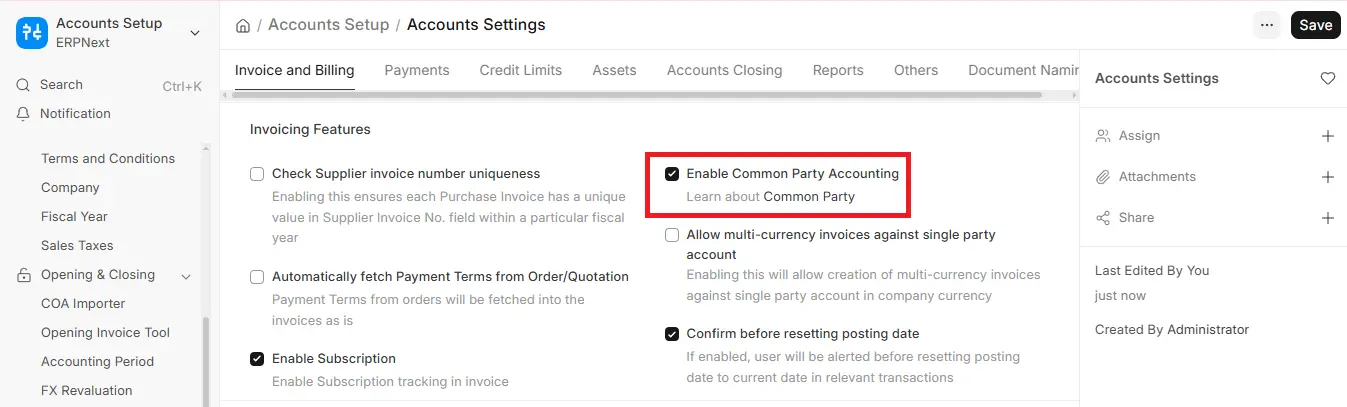Click the Notification bell icon
This screenshot has height=407, width=1347.
point(23,114)
